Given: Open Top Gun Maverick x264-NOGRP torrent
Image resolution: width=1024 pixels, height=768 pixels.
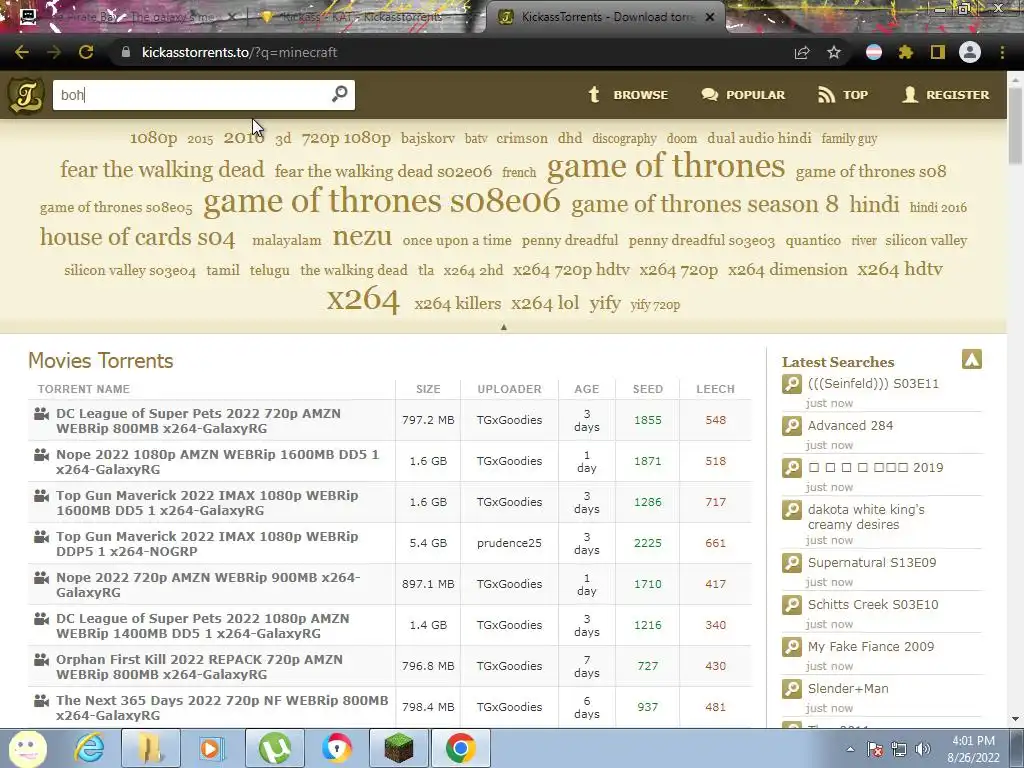Looking at the screenshot, I should click(207, 544).
